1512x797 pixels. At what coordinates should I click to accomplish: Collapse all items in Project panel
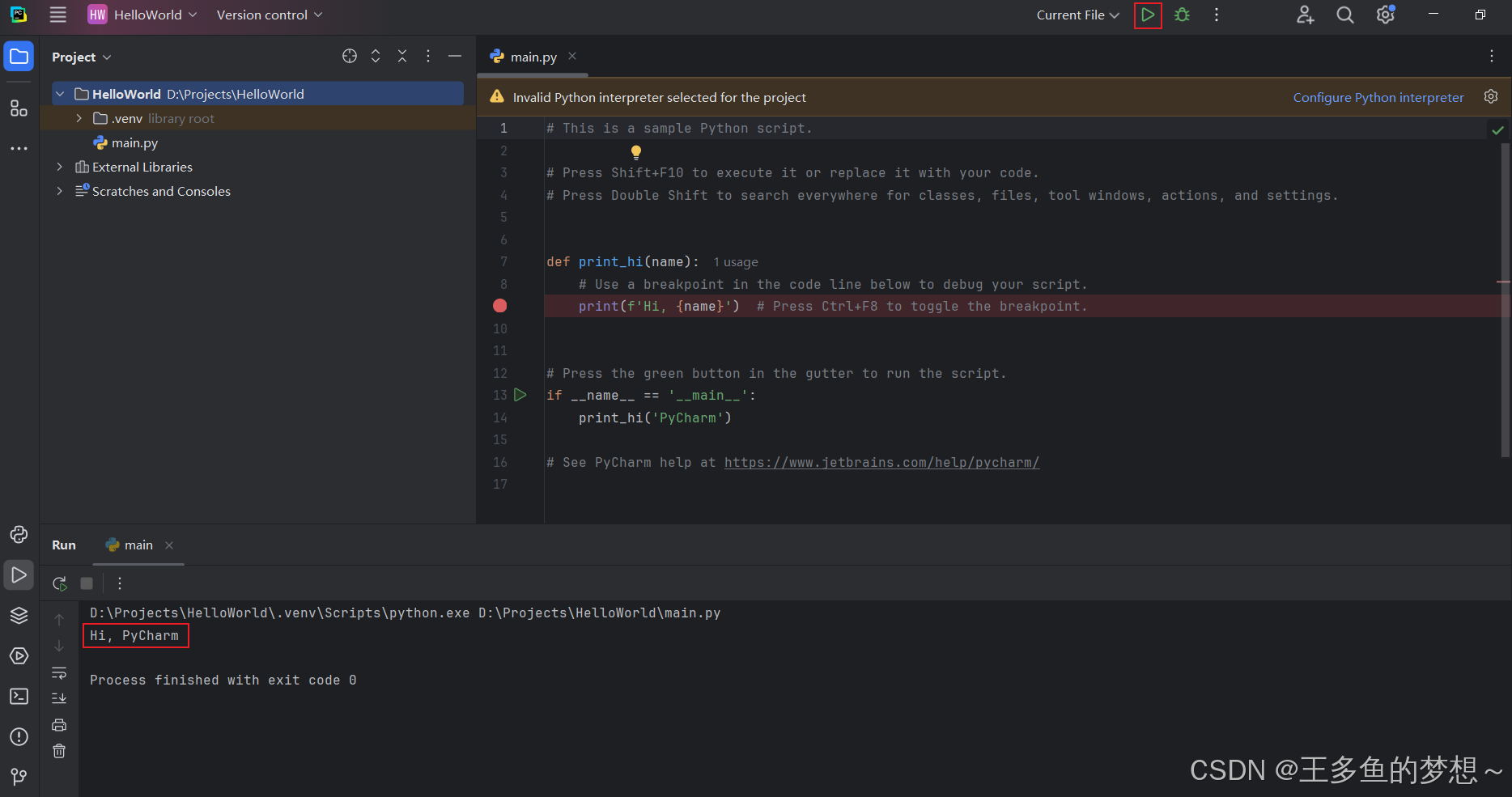(x=402, y=56)
